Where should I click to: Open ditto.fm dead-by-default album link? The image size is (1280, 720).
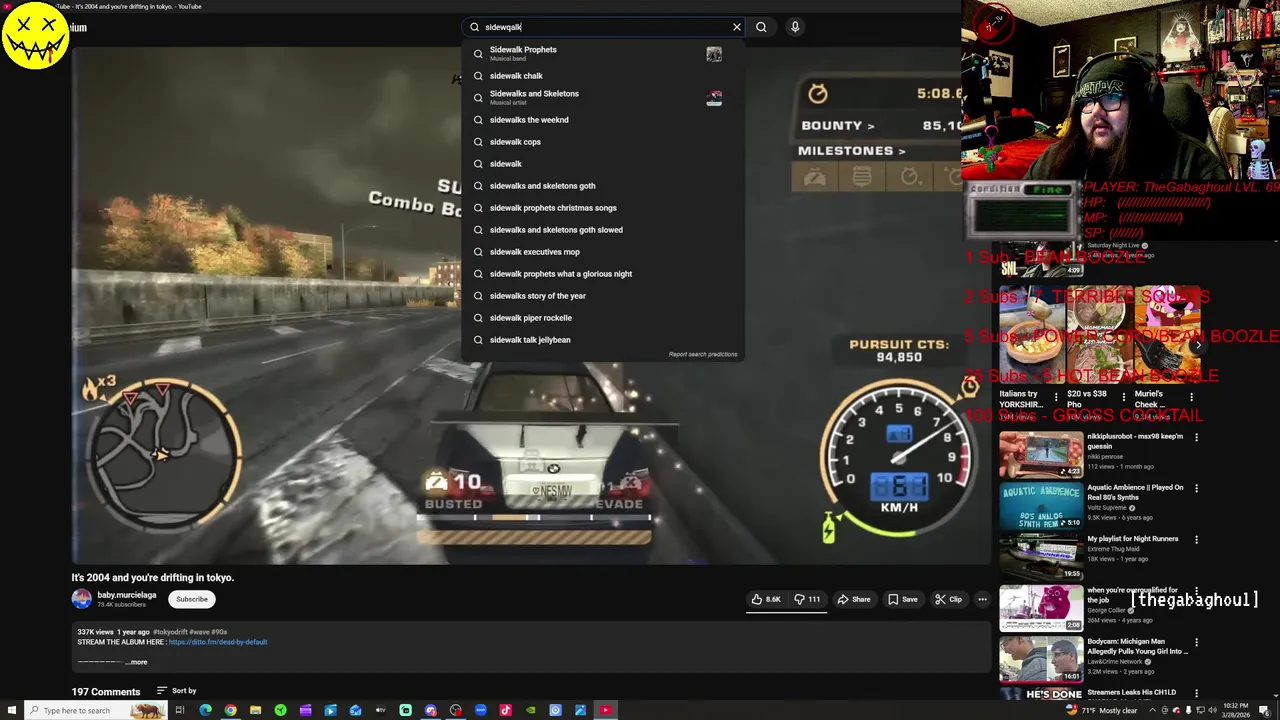coord(218,642)
